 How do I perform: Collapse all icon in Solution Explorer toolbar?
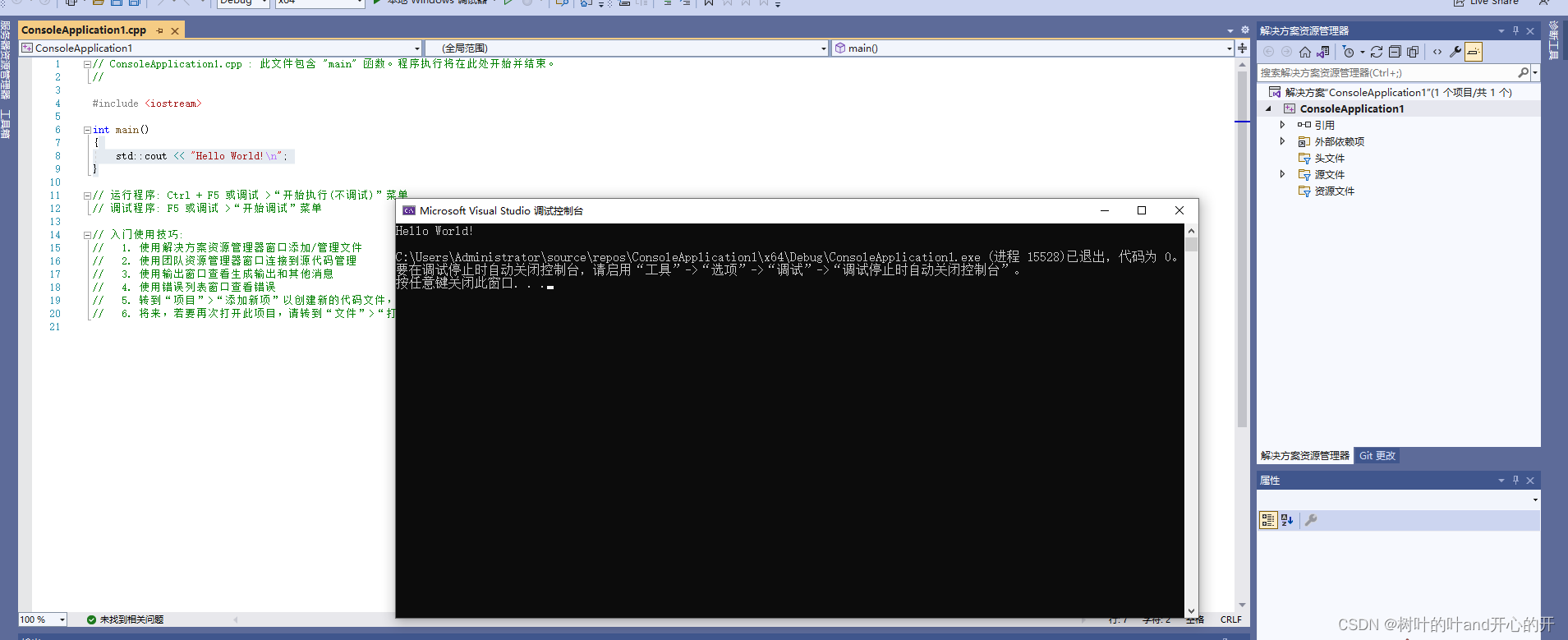click(x=1395, y=52)
